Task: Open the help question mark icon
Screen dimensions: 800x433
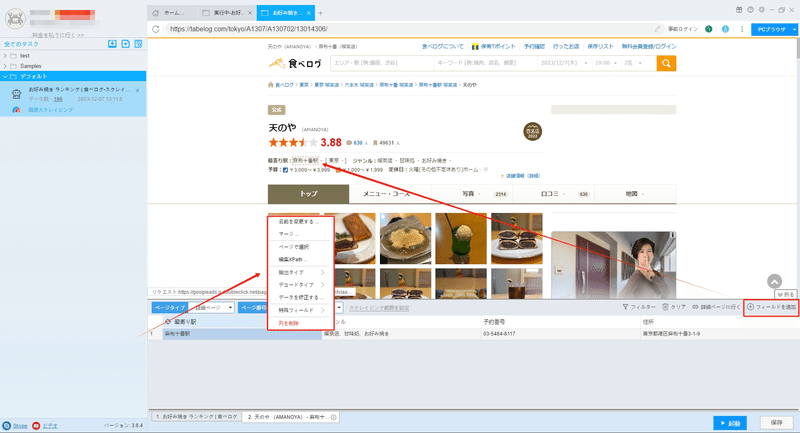Action: [x=750, y=10]
